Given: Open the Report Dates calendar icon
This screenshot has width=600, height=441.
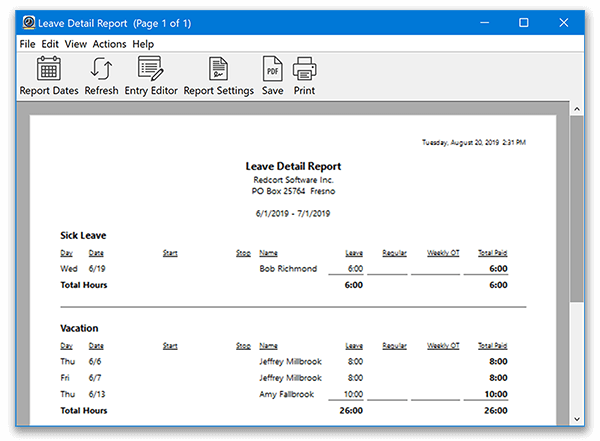Looking at the screenshot, I should point(49,75).
